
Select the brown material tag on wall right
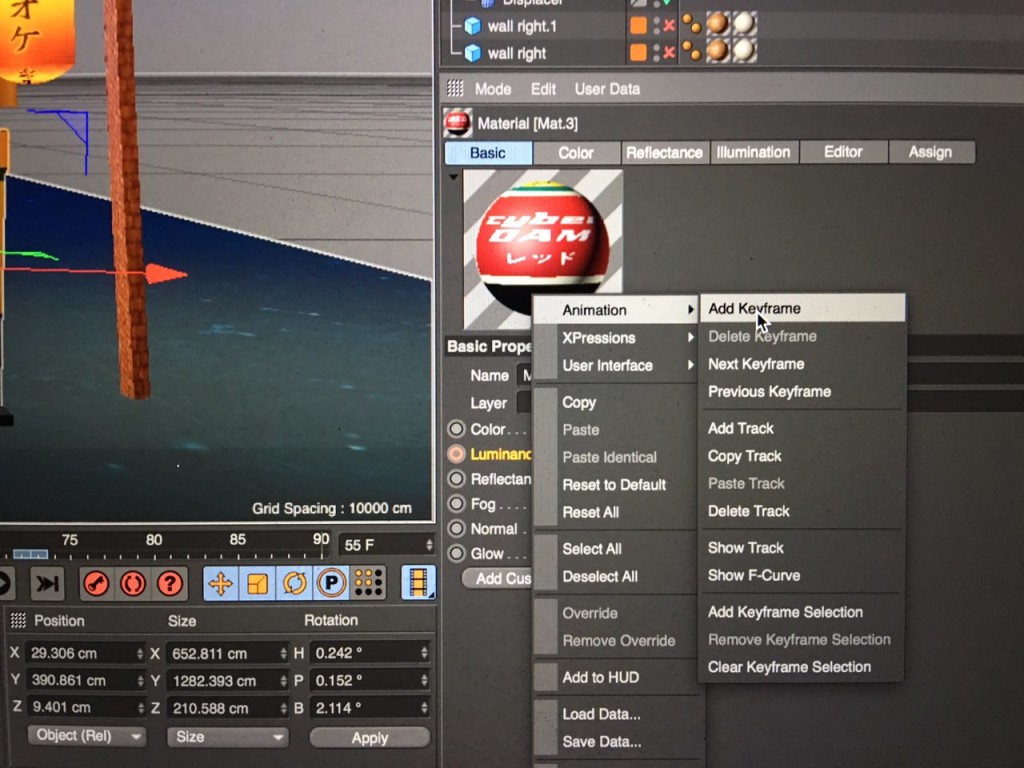[x=718, y=50]
